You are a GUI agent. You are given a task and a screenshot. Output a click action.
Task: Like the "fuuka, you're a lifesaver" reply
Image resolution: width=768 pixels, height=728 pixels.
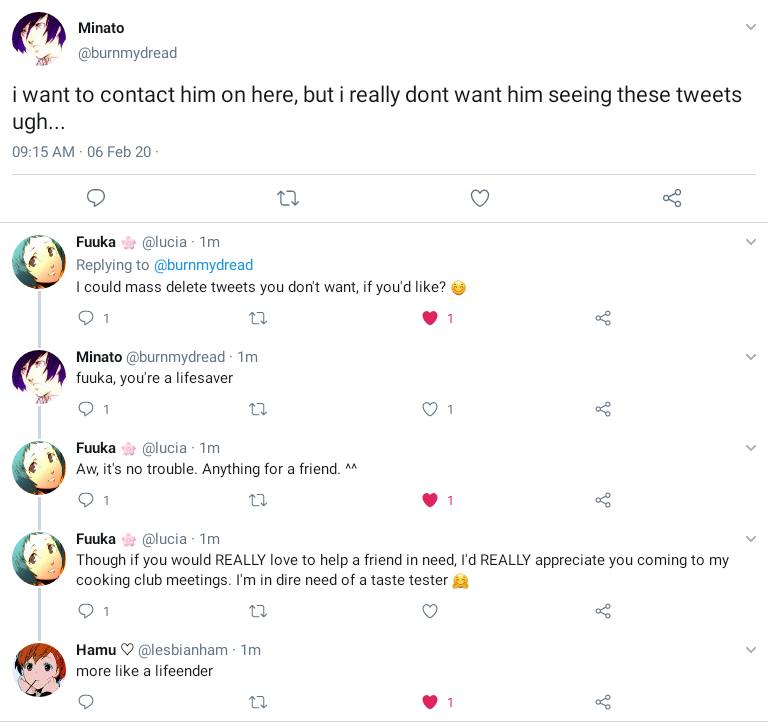click(430, 409)
